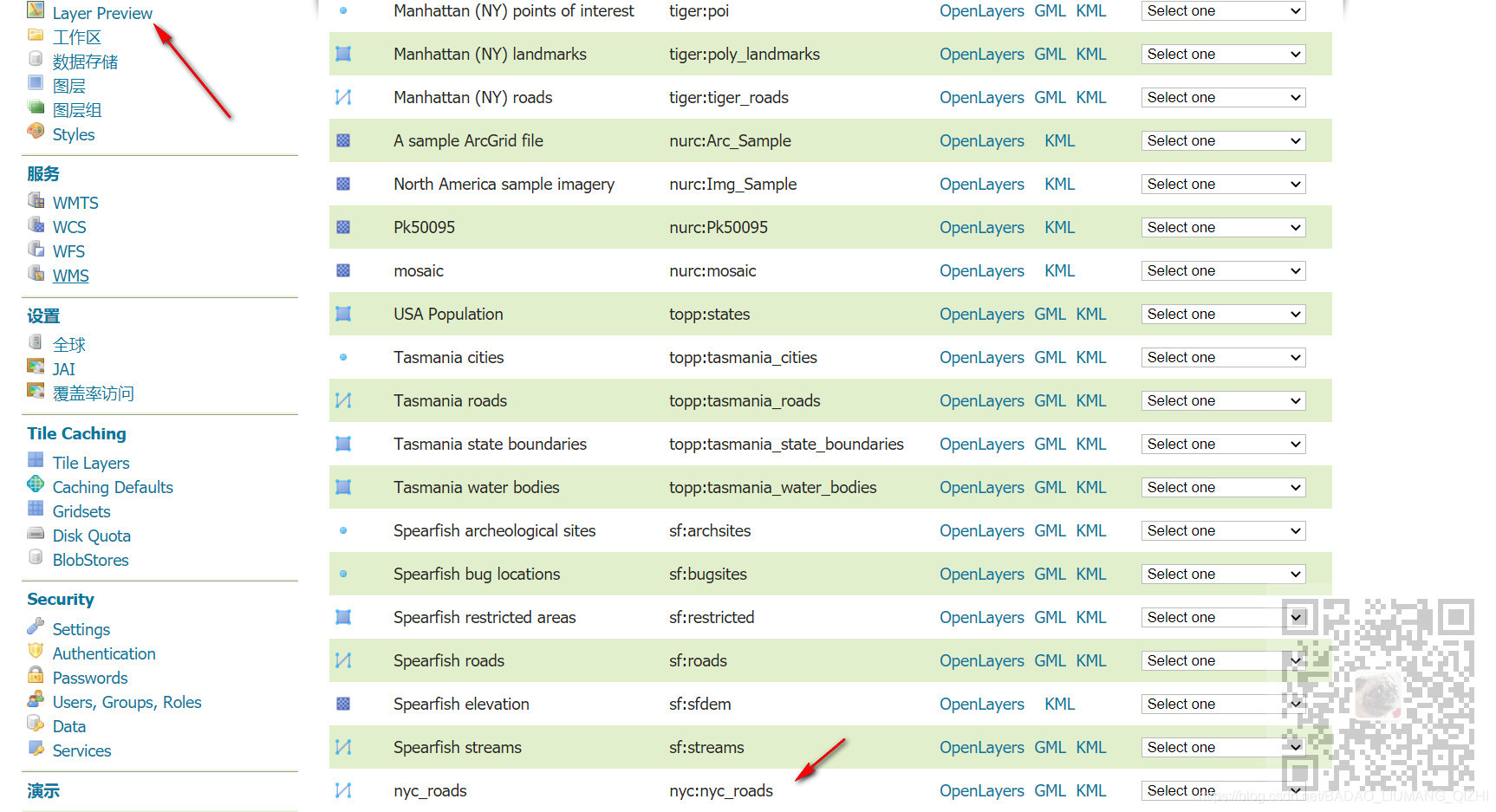Click the 图层 layer icon
Screen dimensions: 1496x812
[x=36, y=83]
